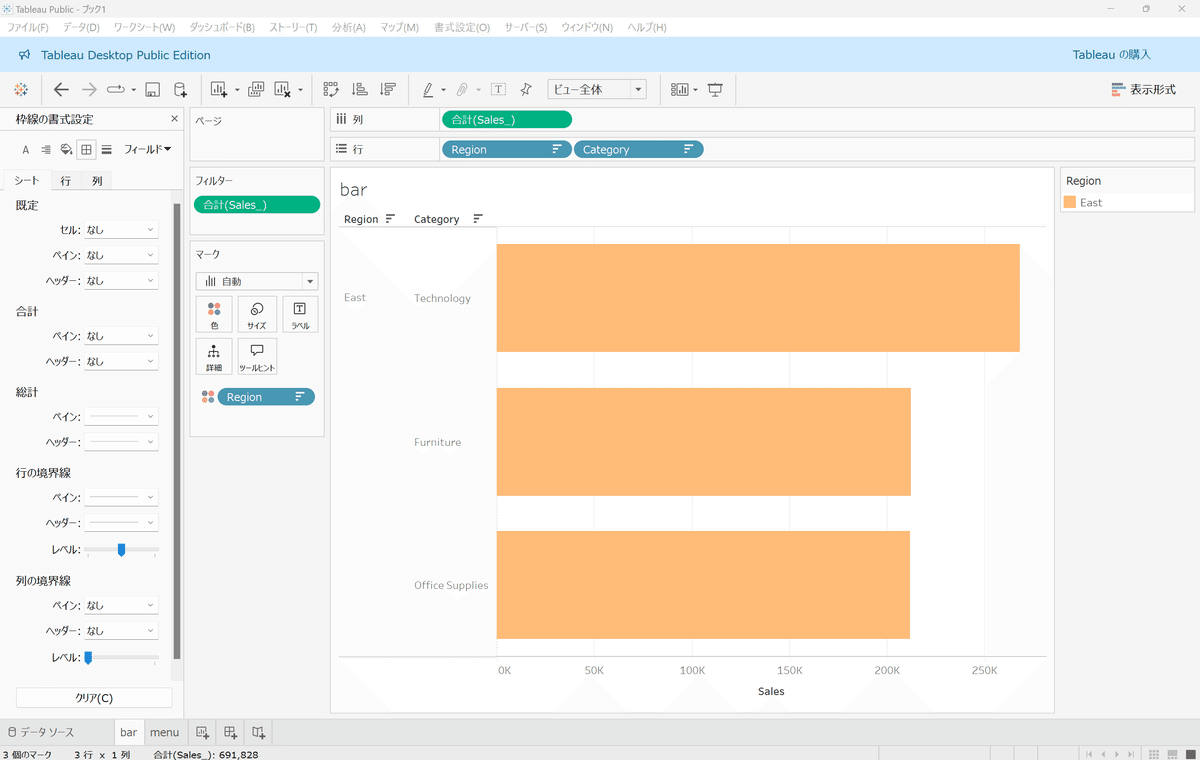Open the Size mark card
1200x760 pixels.
(x=257, y=314)
